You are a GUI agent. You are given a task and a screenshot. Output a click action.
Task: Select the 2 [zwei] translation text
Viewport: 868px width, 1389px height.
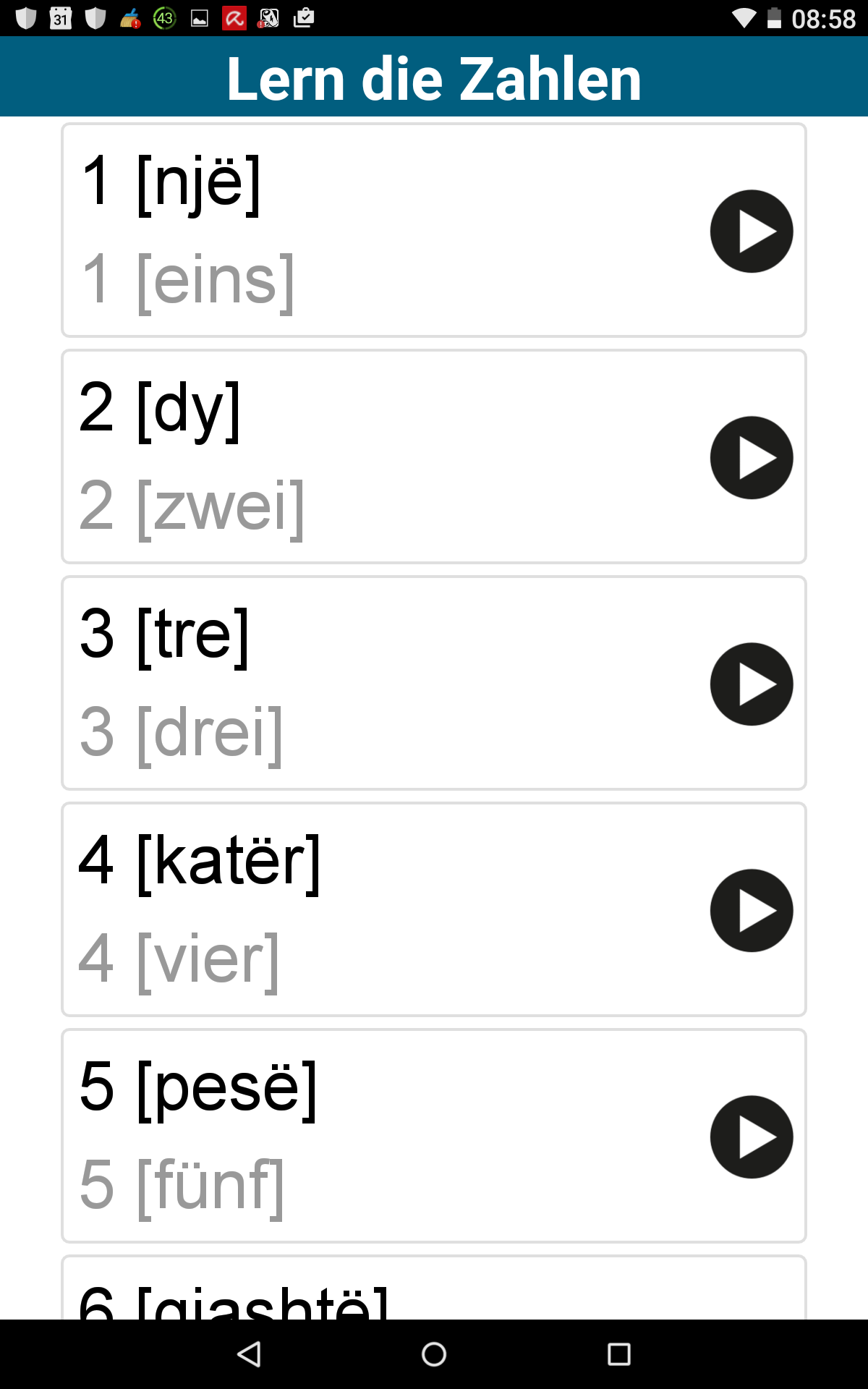(192, 506)
